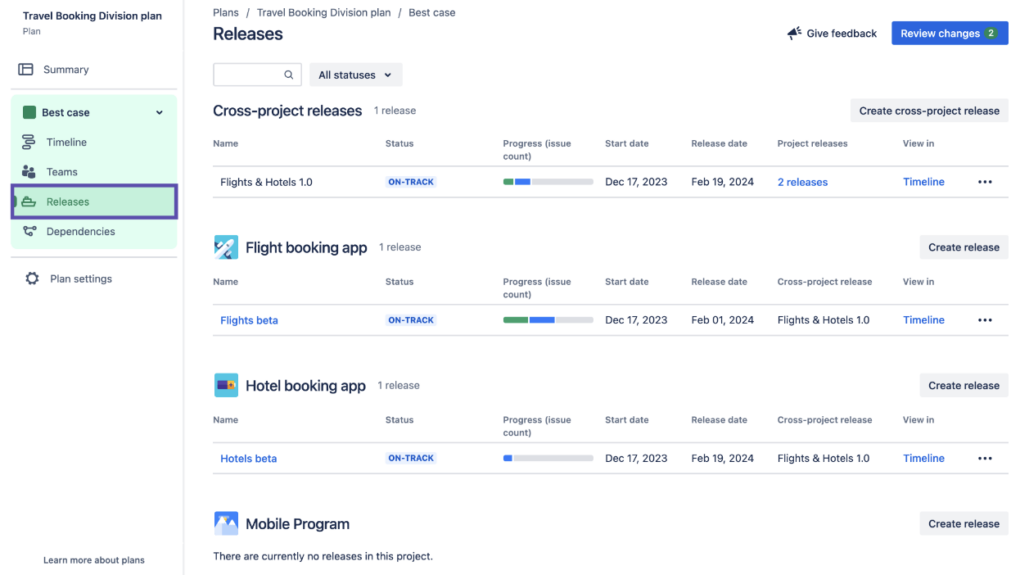Click the Dependencies icon in sidebar

tap(29, 231)
